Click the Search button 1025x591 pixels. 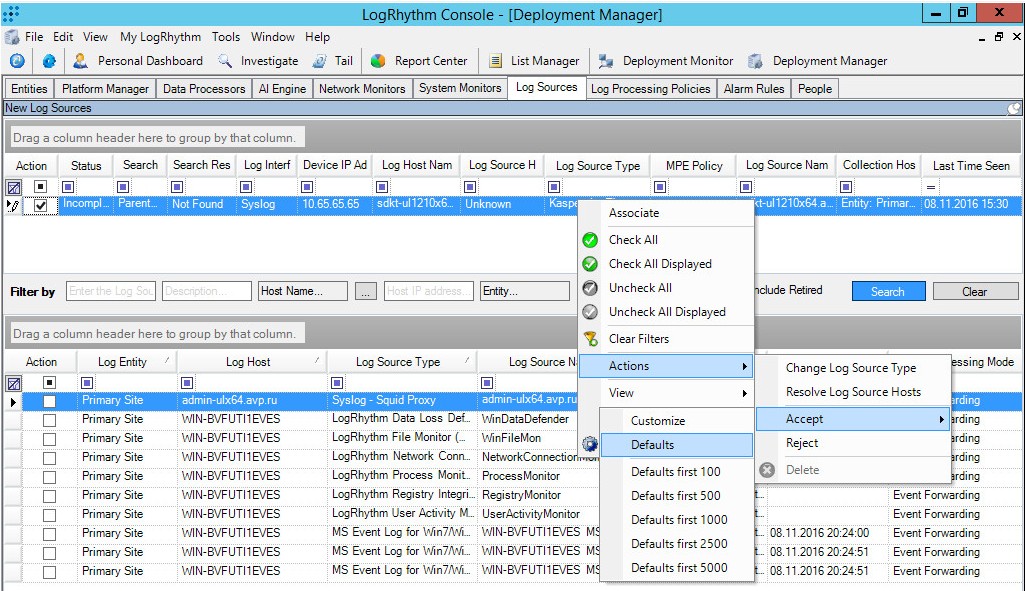pyautogui.click(x=888, y=291)
